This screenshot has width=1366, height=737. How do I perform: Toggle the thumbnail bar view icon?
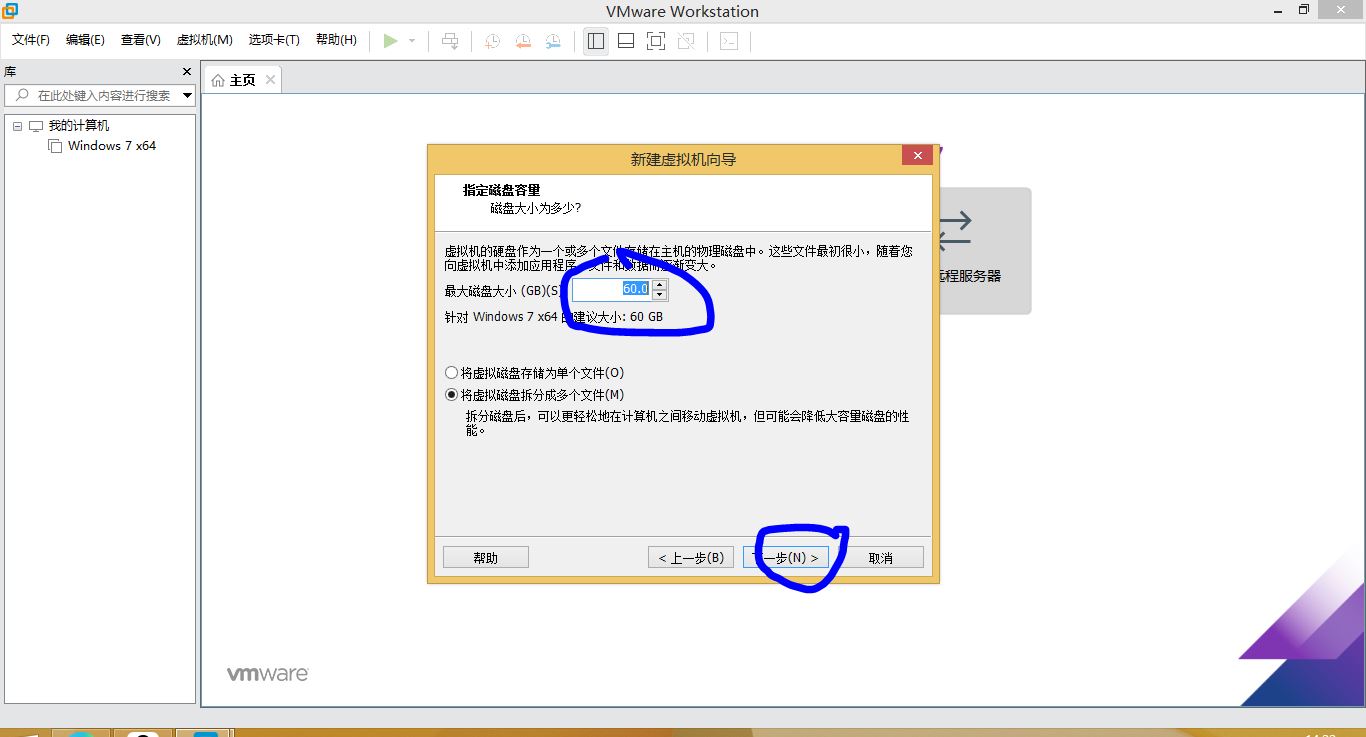[x=626, y=41]
